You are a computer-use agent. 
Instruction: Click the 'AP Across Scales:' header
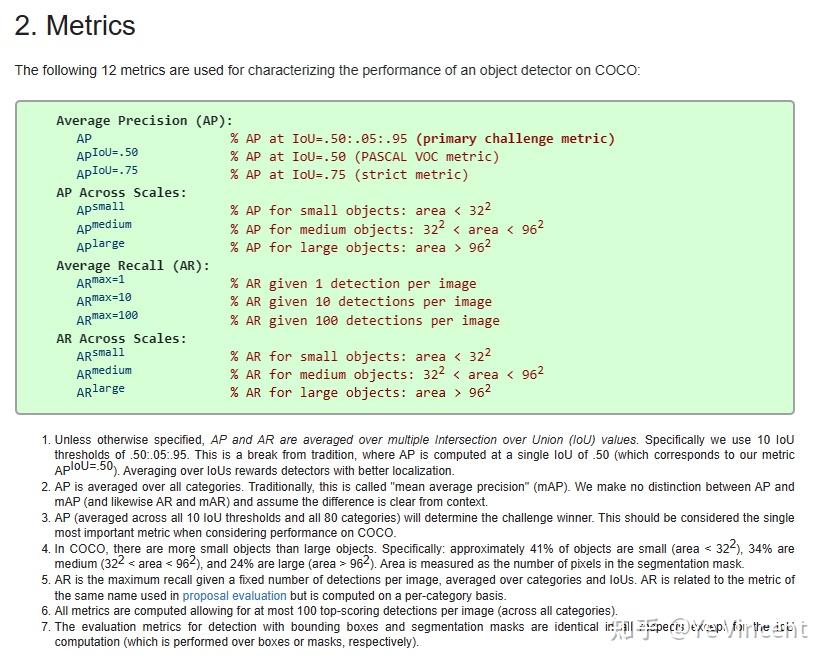[121, 193]
